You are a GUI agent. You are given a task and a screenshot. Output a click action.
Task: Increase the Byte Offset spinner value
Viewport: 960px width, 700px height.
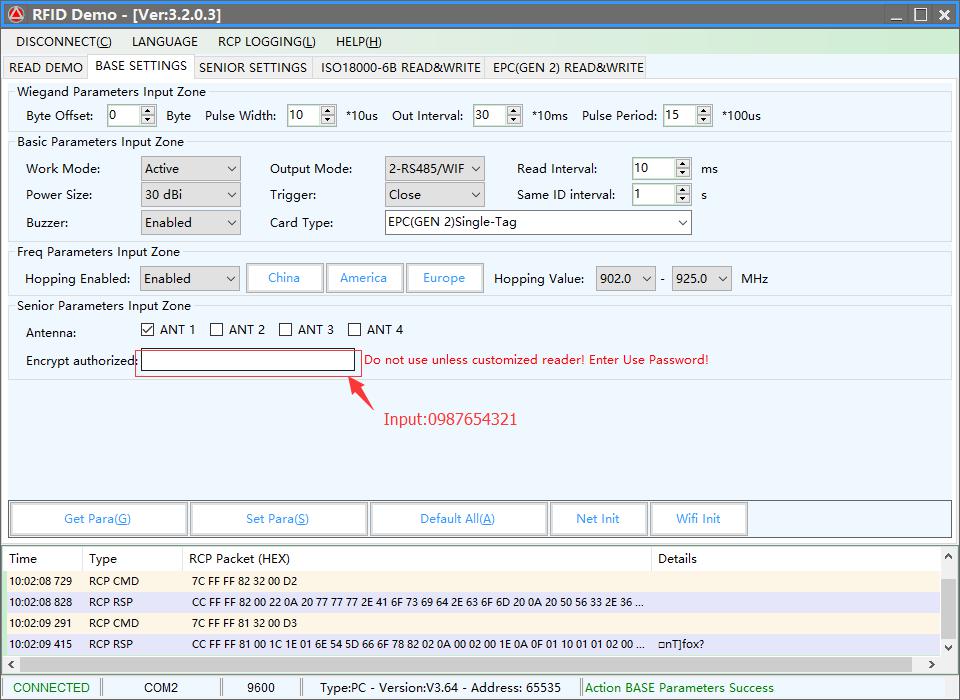(x=148, y=111)
